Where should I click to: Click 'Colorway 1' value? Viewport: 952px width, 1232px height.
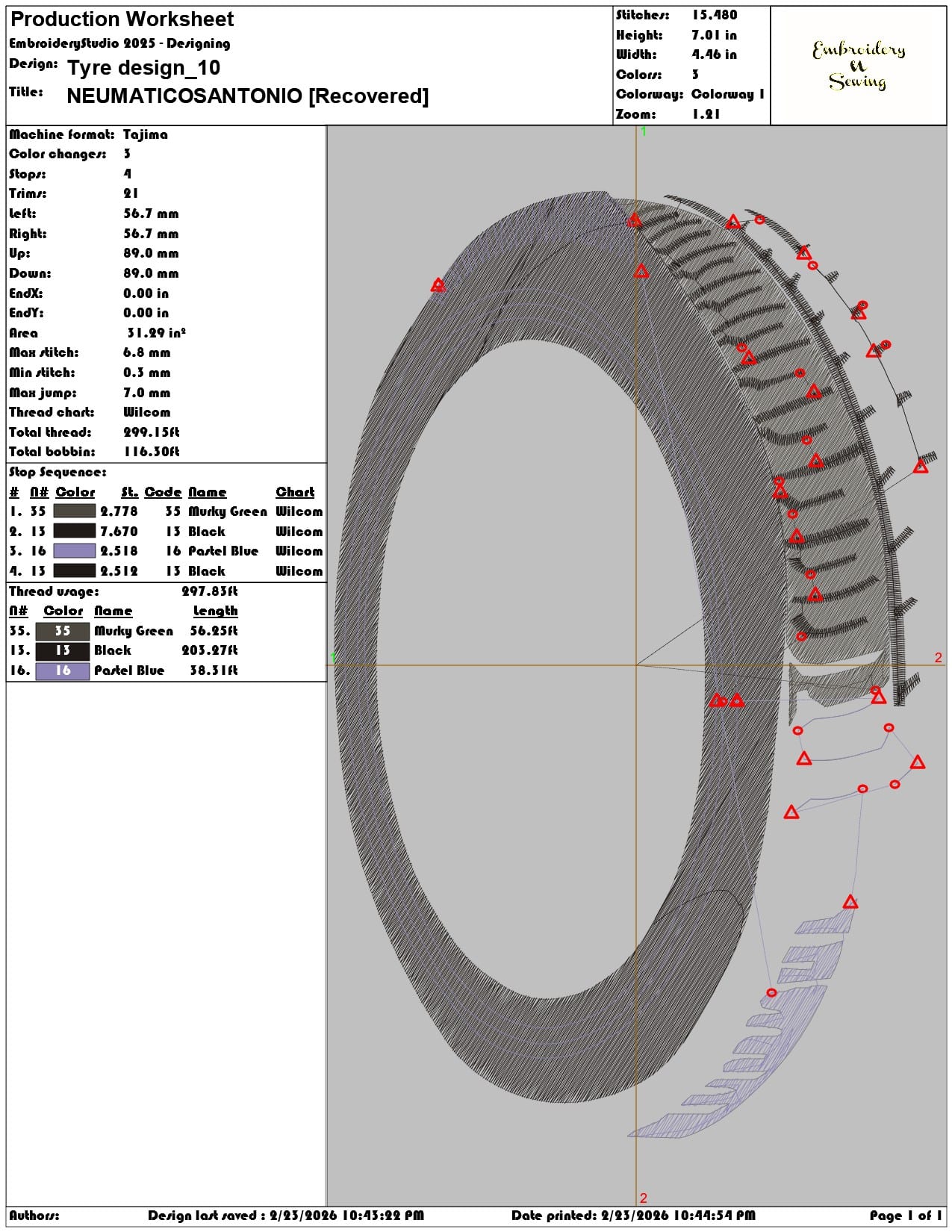pos(728,94)
